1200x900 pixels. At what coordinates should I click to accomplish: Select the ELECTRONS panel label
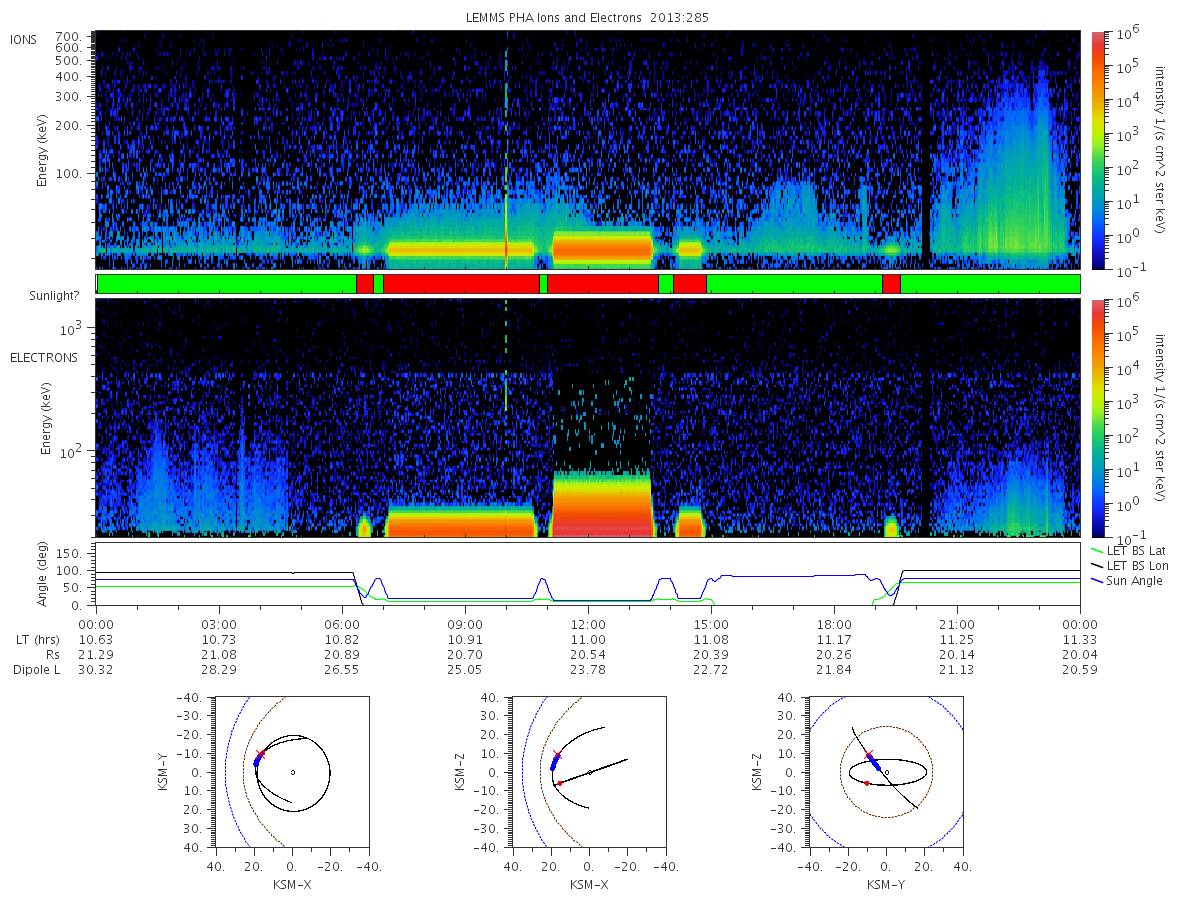click(43, 357)
